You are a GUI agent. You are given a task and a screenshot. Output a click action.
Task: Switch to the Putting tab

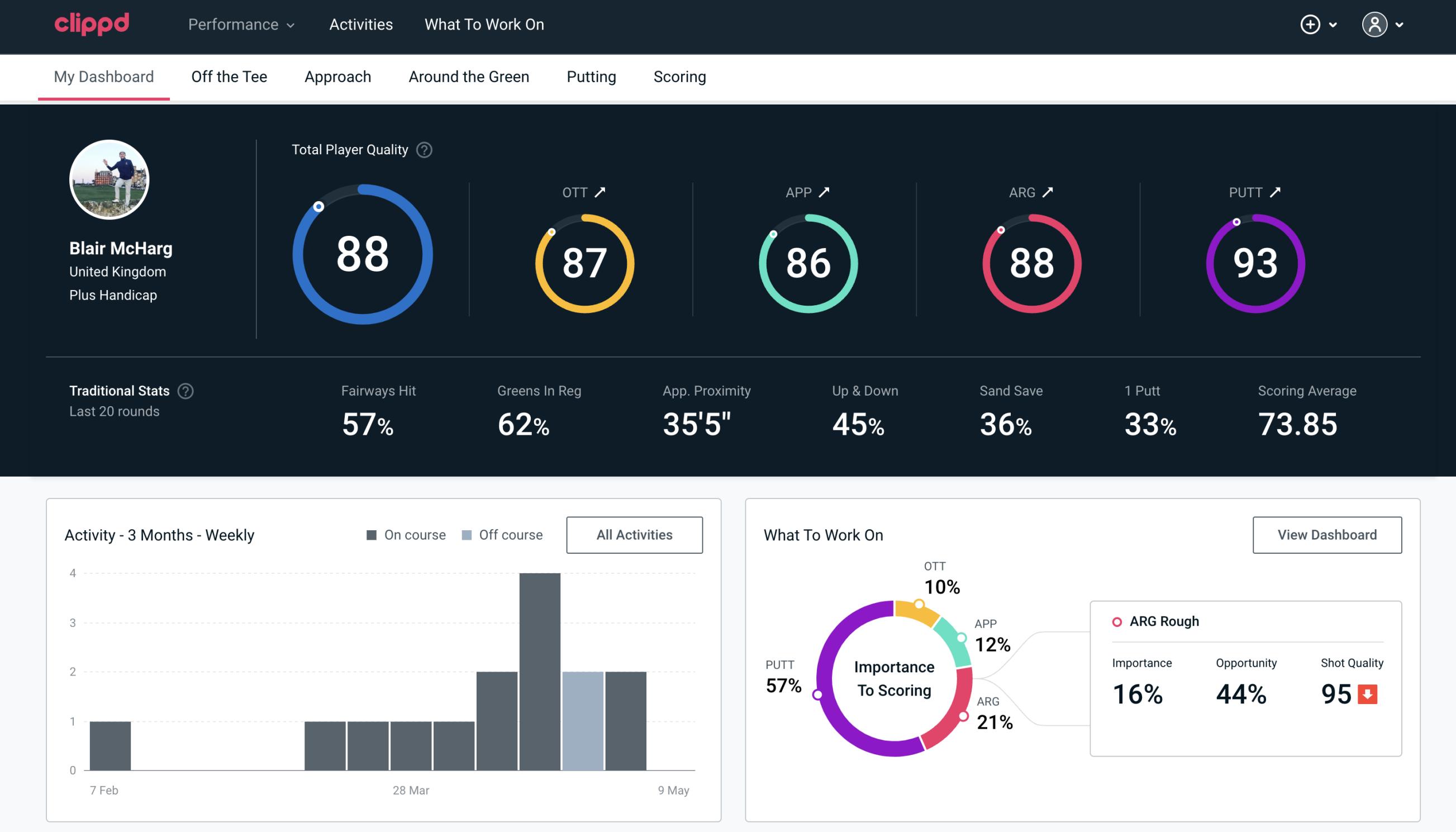click(x=591, y=76)
